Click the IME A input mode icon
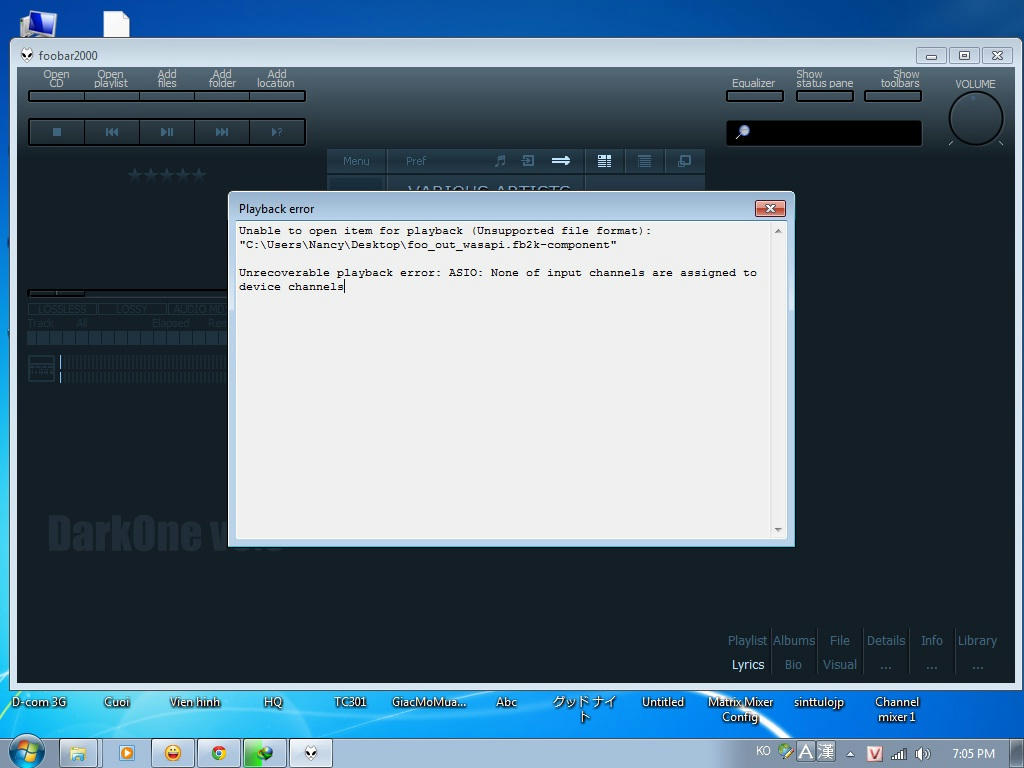1024x768 pixels. (806, 752)
